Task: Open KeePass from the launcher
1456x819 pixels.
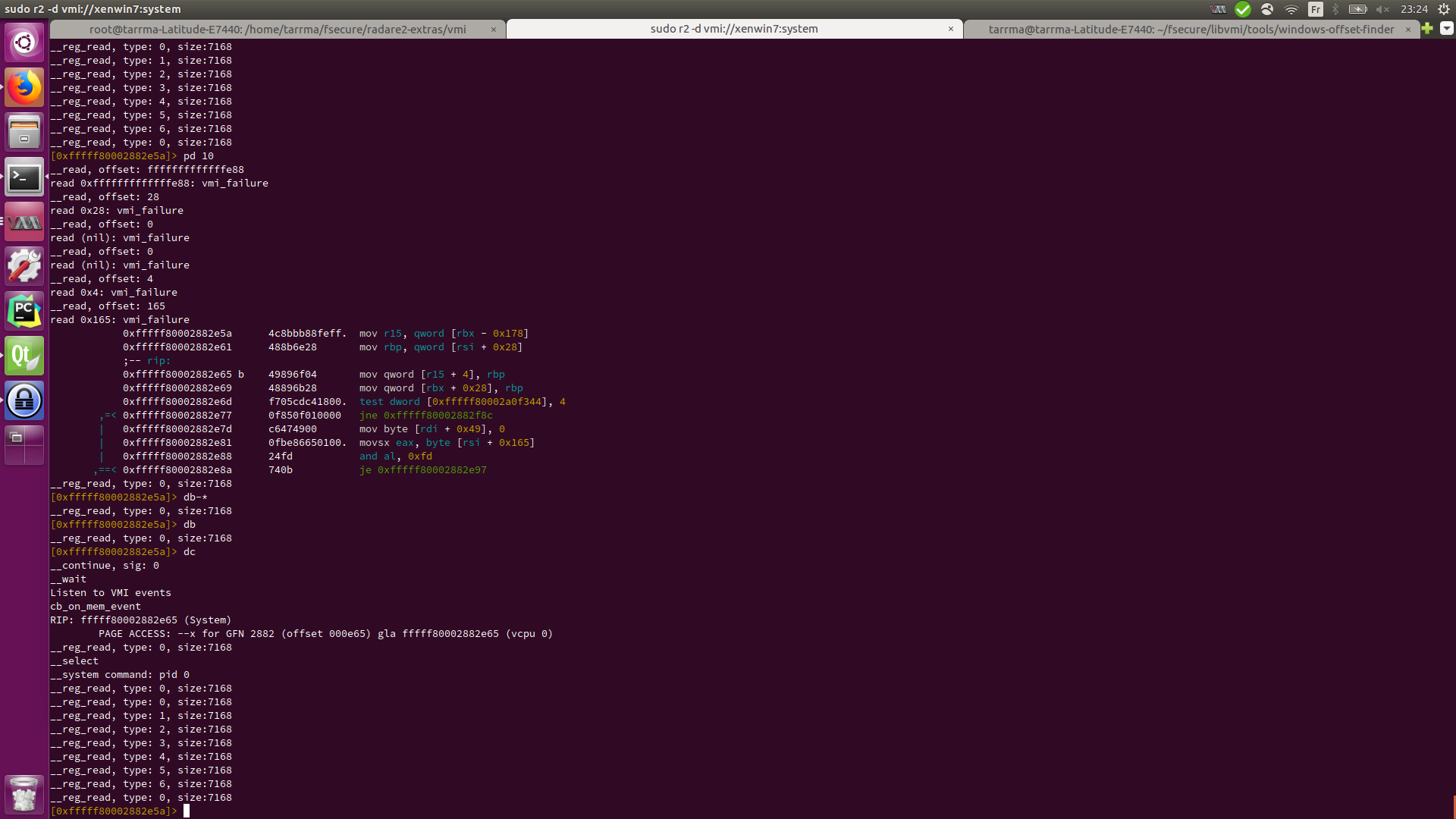Action: coord(24,400)
